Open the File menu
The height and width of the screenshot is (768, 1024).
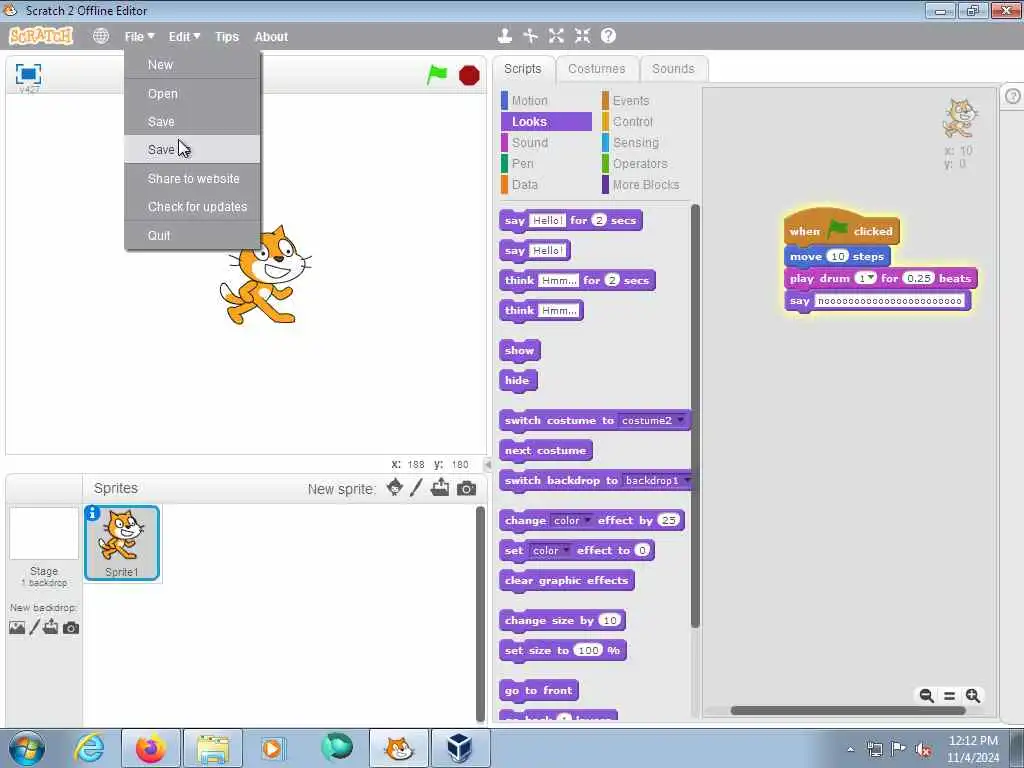click(139, 37)
